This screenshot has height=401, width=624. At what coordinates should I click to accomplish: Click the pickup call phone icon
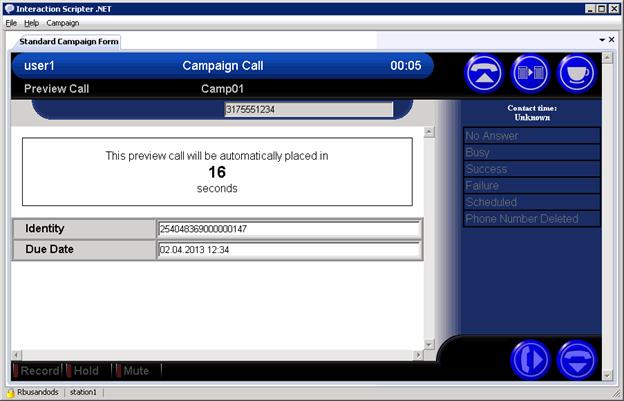pyautogui.click(x=484, y=73)
